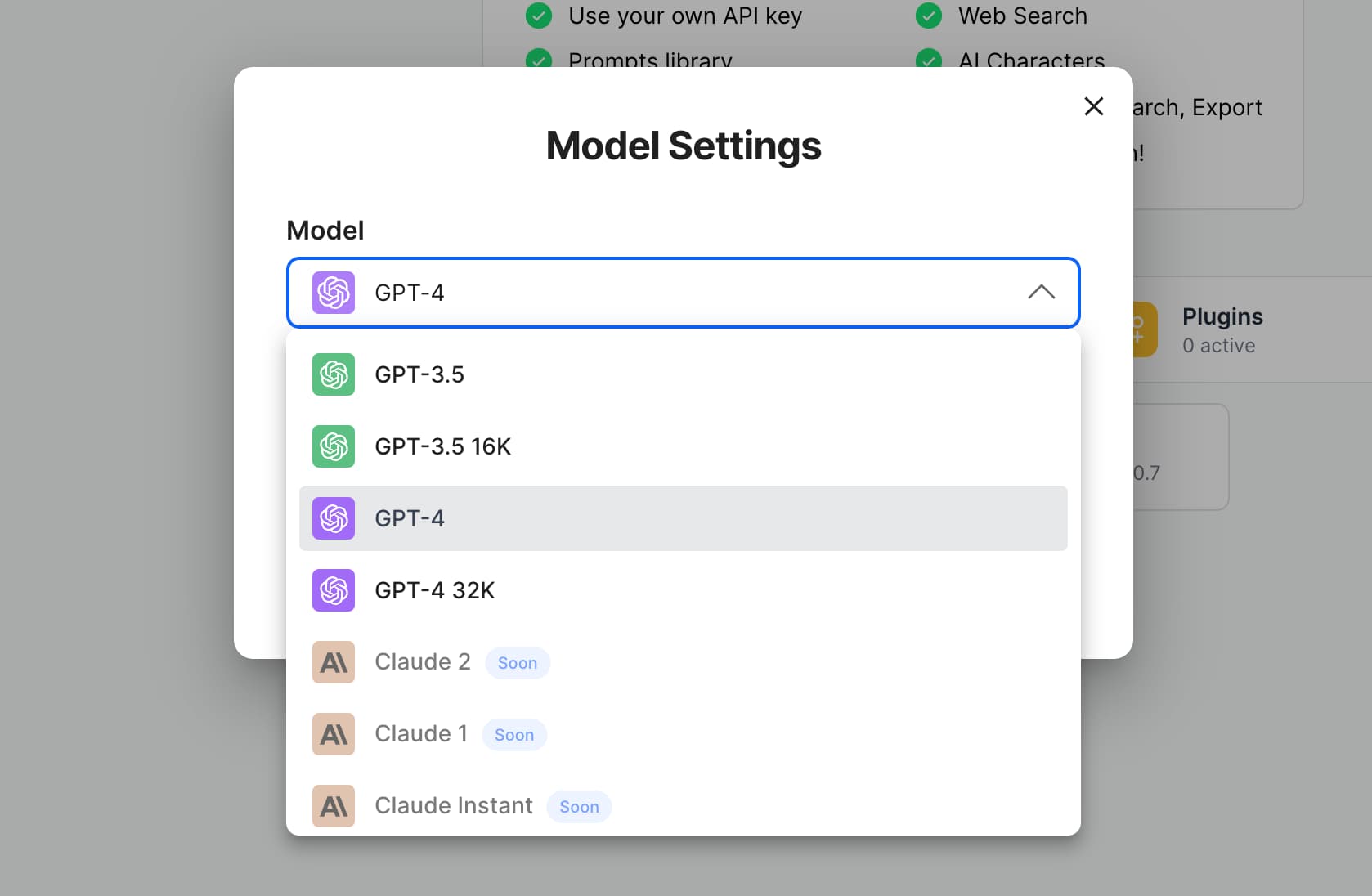Image resolution: width=1372 pixels, height=896 pixels.
Task: Click the Anthropic icon beside Claude 2
Action: pyautogui.click(x=334, y=662)
